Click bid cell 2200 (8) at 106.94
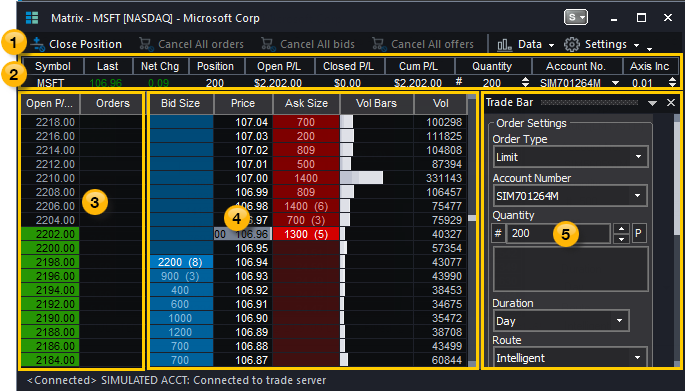 click(x=181, y=262)
